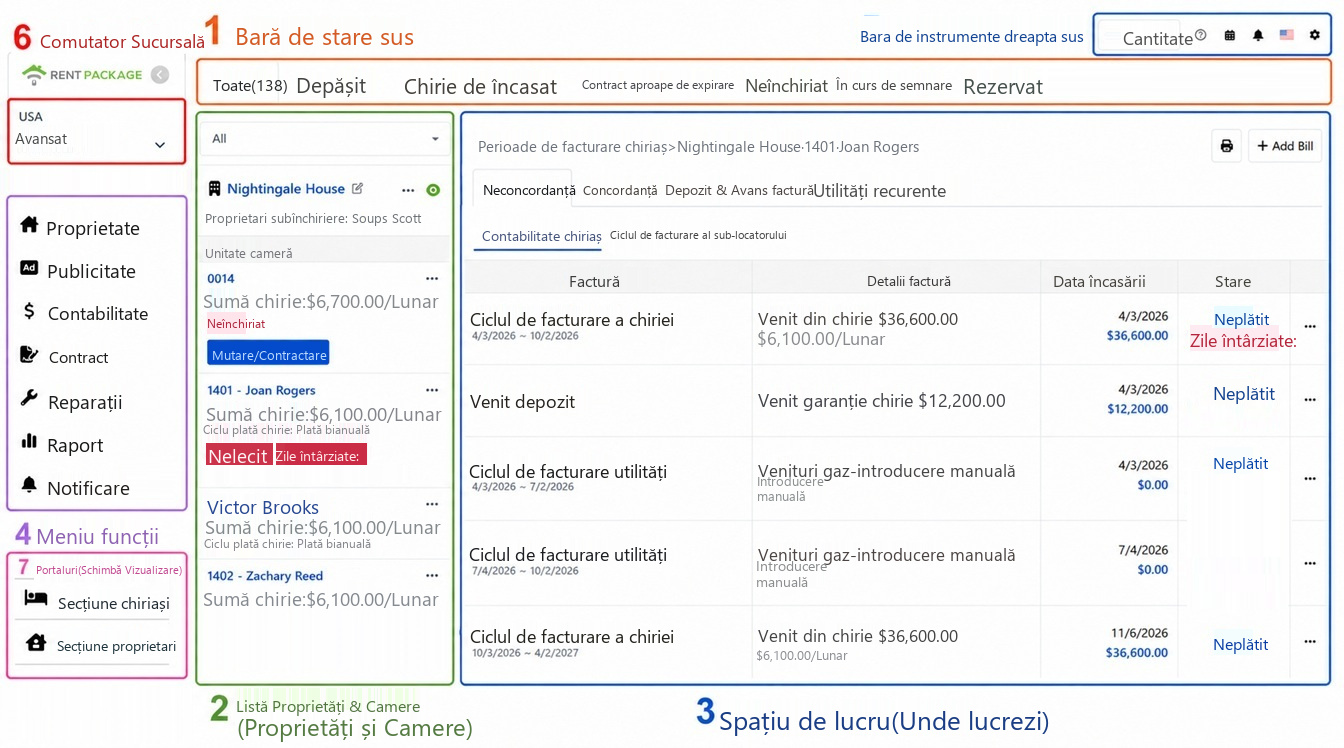The image size is (1344, 748).
Task: Click the $12,200.00 amount in collection date column
Action: tap(1137, 408)
